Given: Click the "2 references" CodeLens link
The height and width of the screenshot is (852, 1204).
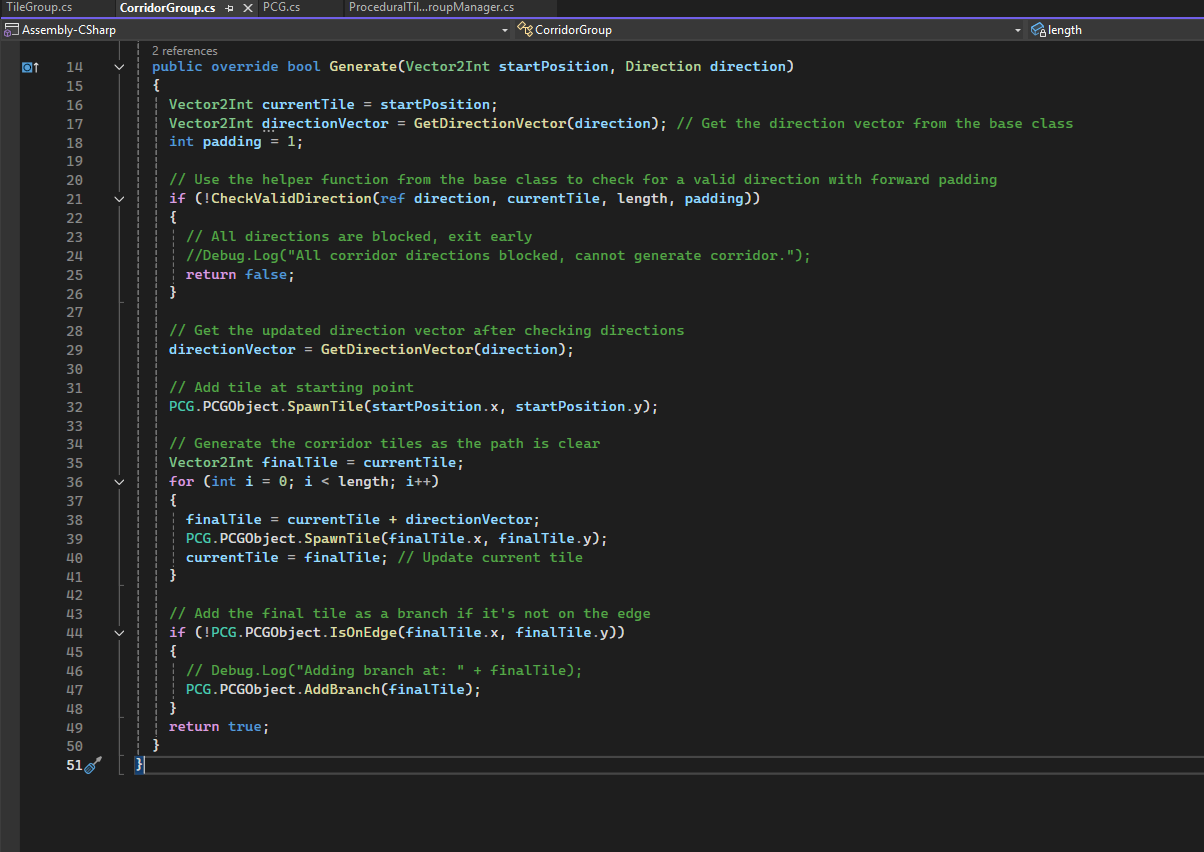Looking at the screenshot, I should [x=184, y=50].
